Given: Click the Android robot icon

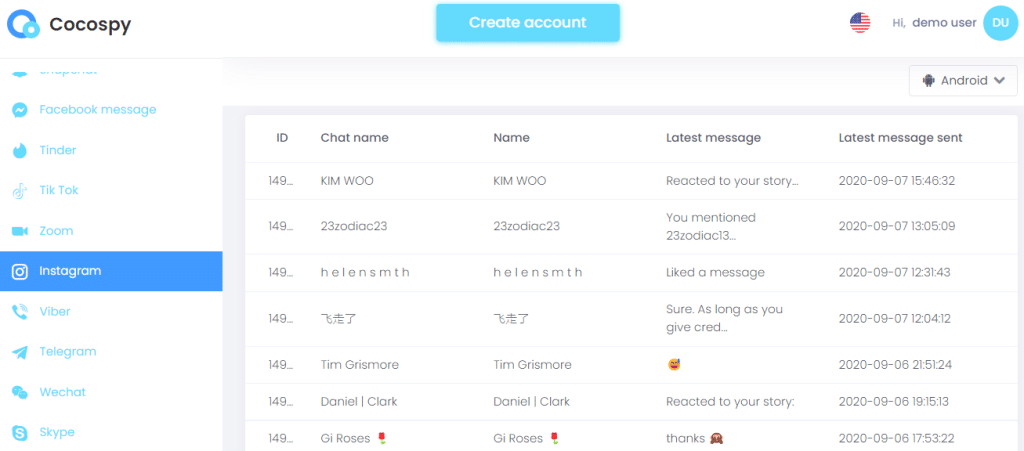Looking at the screenshot, I should (928, 81).
